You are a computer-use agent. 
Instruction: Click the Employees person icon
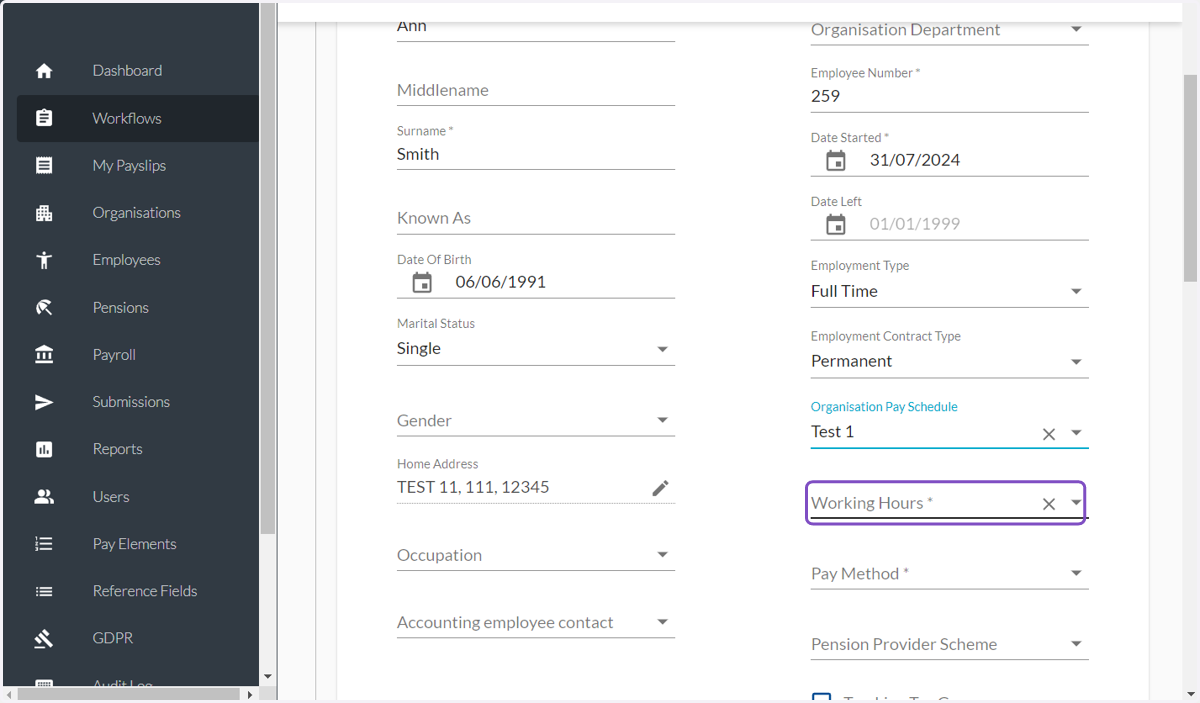[x=44, y=260]
